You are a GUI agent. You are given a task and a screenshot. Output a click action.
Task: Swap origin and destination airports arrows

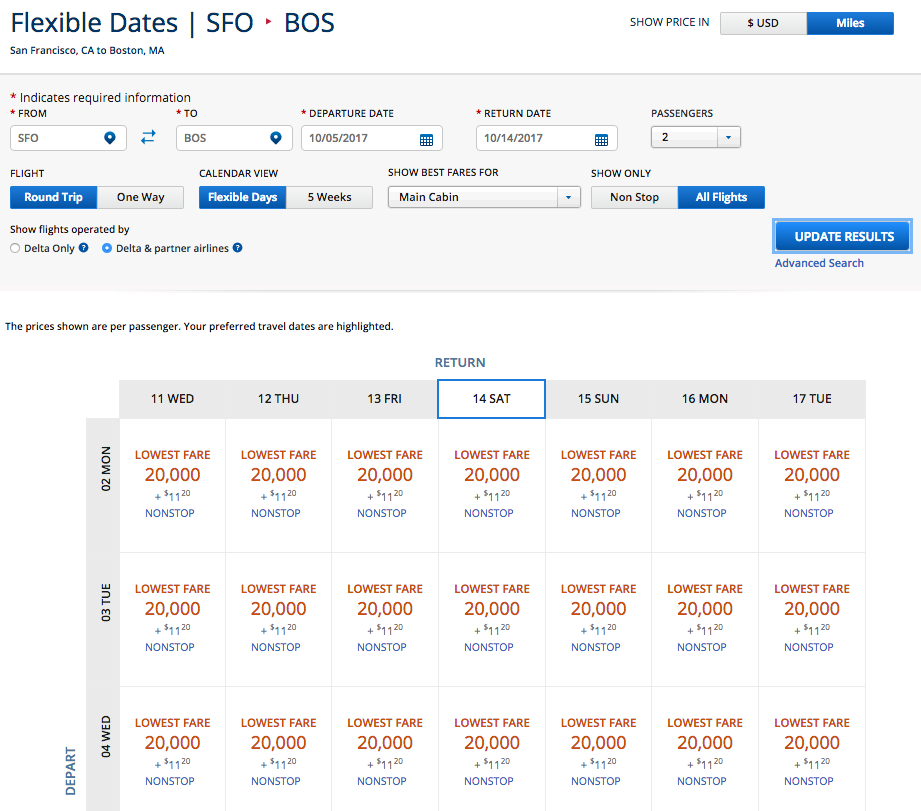(148, 138)
